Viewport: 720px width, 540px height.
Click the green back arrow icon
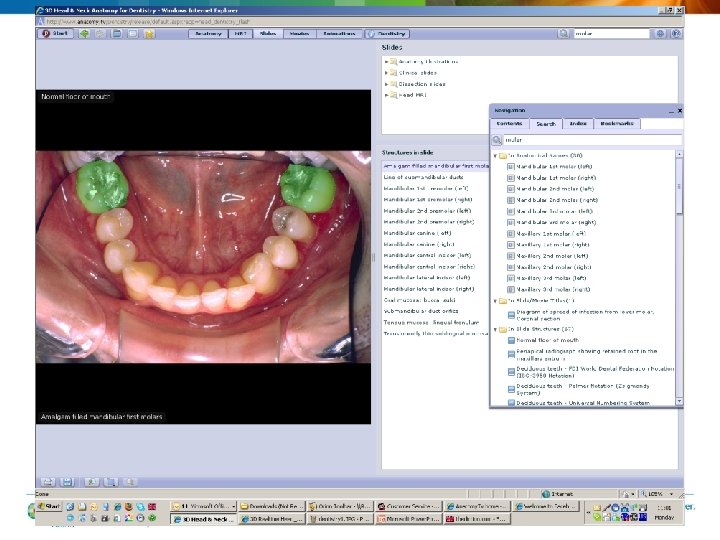(84, 34)
